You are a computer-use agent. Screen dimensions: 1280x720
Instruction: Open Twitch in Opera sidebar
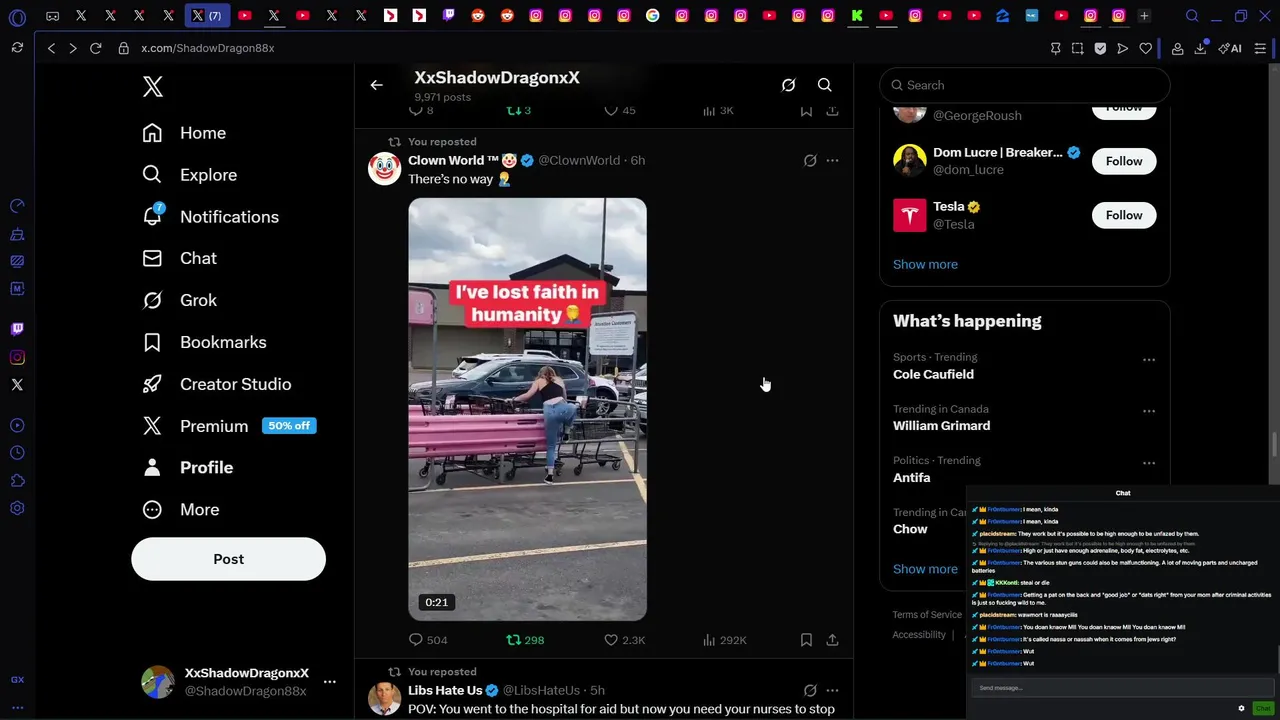click(17, 329)
